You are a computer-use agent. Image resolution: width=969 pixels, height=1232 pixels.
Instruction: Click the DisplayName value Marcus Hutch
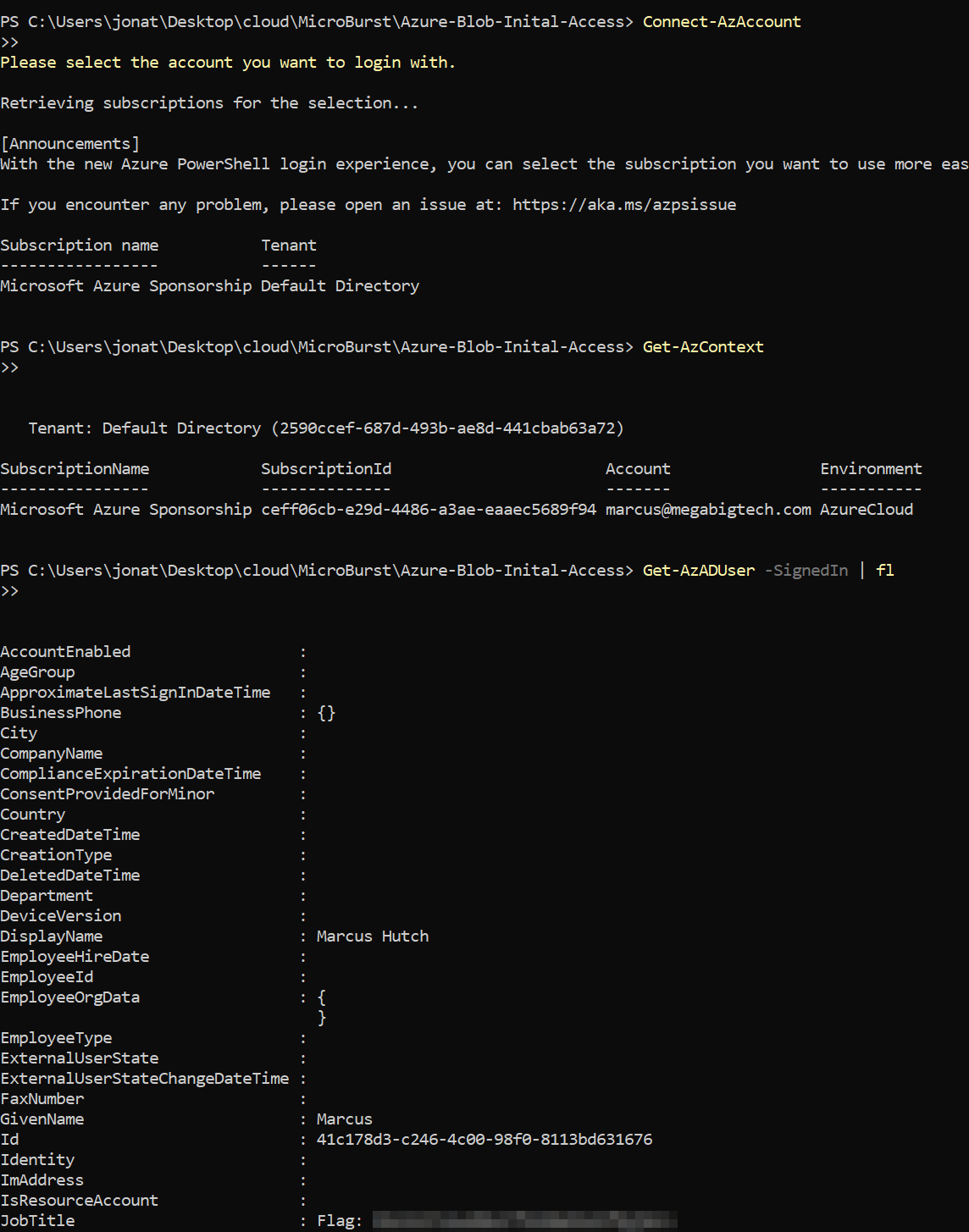[372, 936]
